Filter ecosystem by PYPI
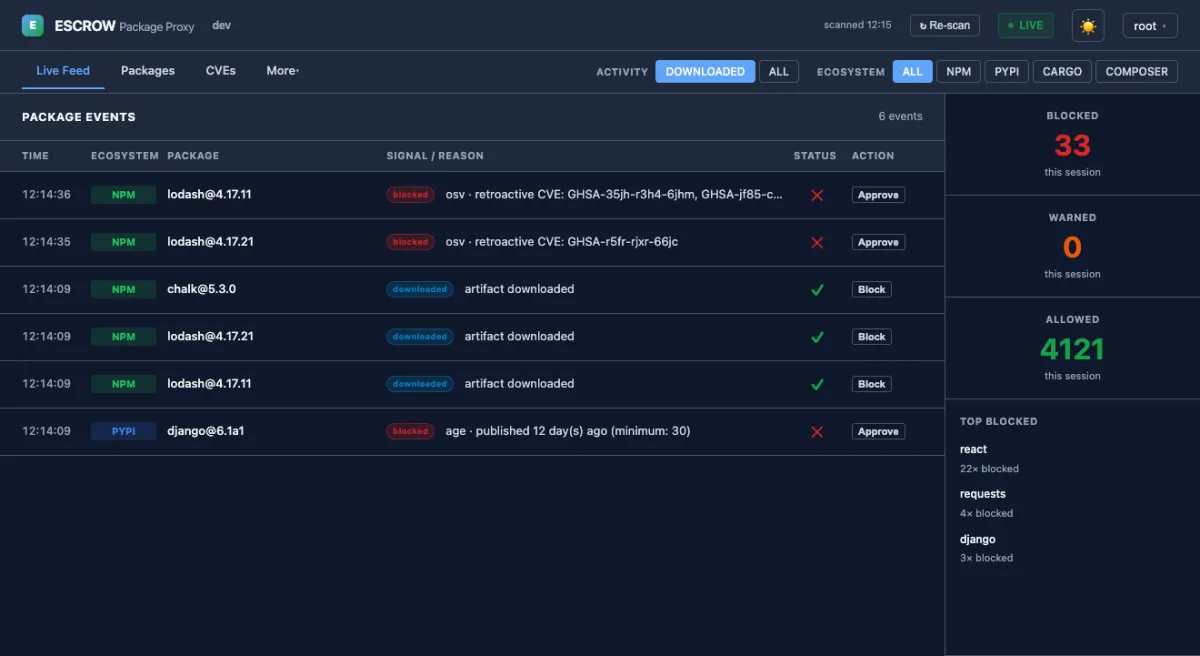The width and height of the screenshot is (1200, 656). (1006, 71)
